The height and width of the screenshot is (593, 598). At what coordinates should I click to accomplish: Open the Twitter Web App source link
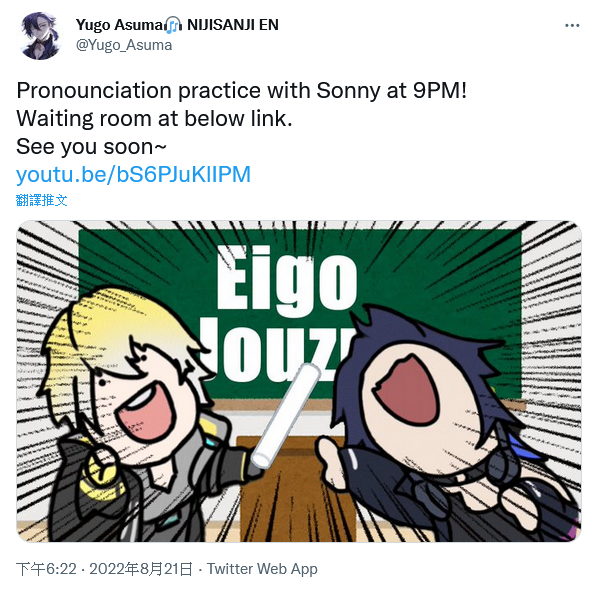click(x=262, y=569)
